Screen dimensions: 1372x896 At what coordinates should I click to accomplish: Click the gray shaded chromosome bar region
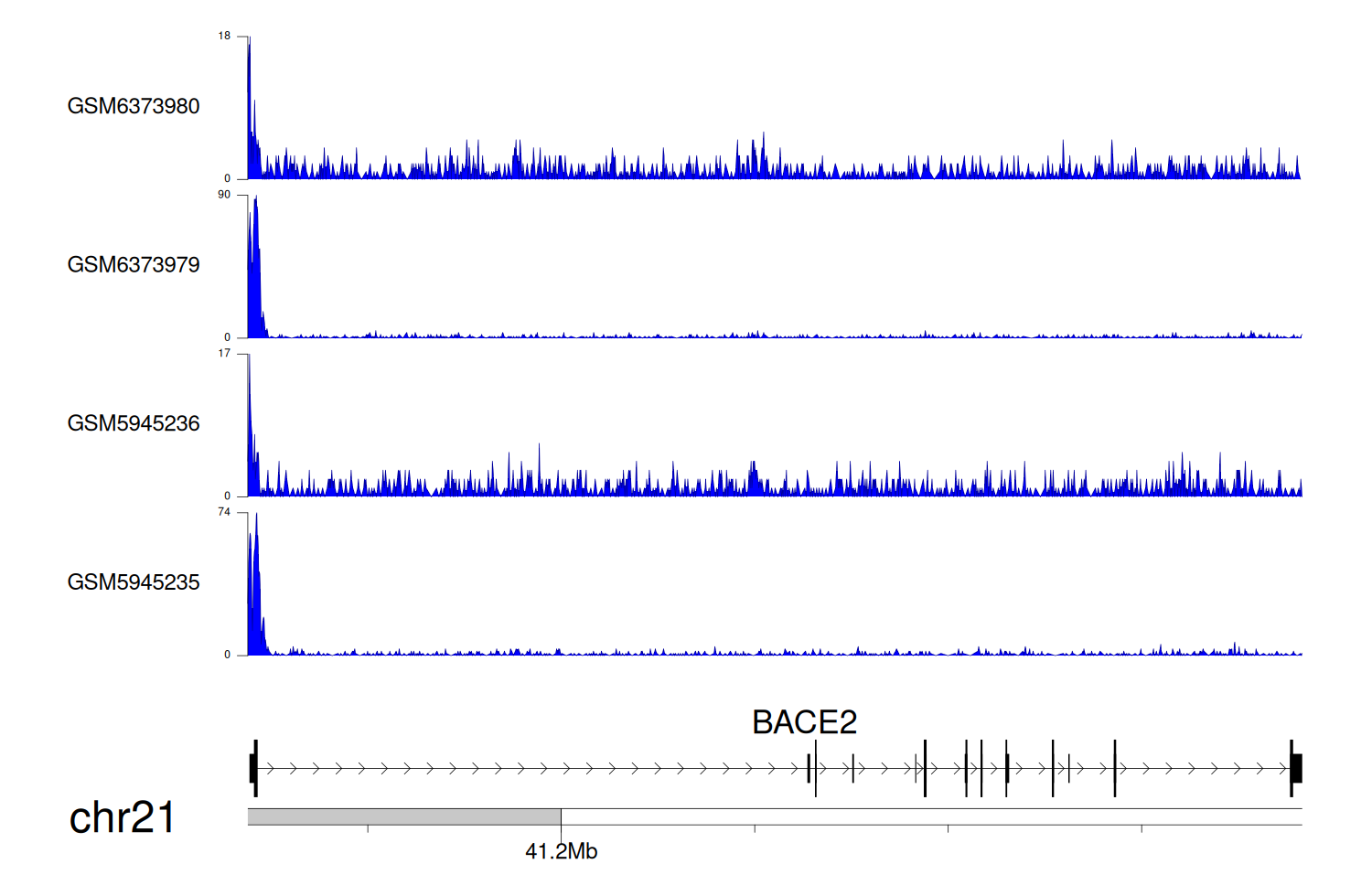click(x=403, y=816)
